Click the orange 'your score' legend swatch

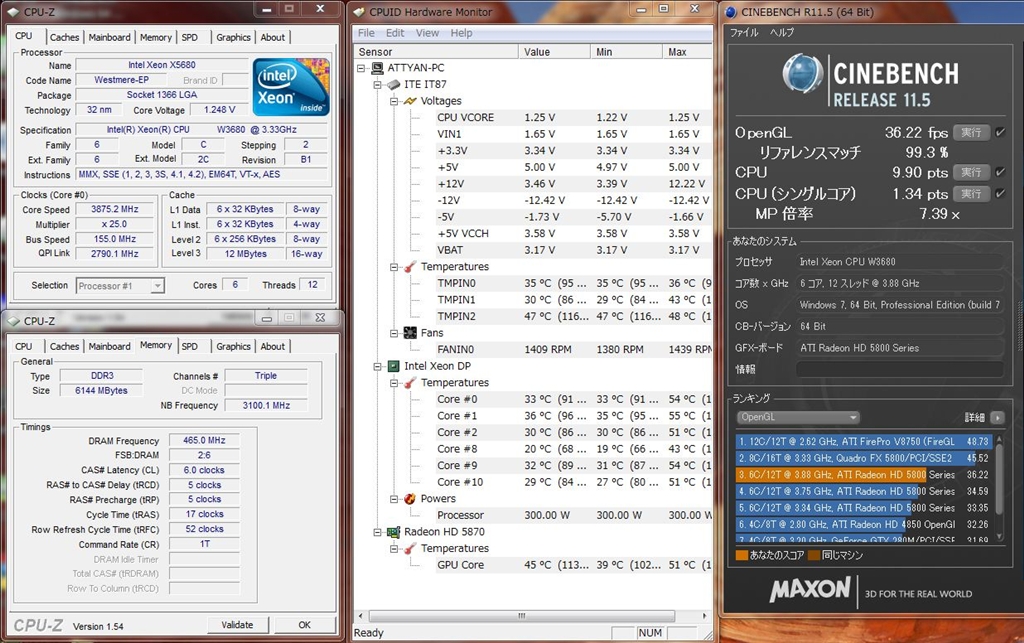[x=741, y=556]
